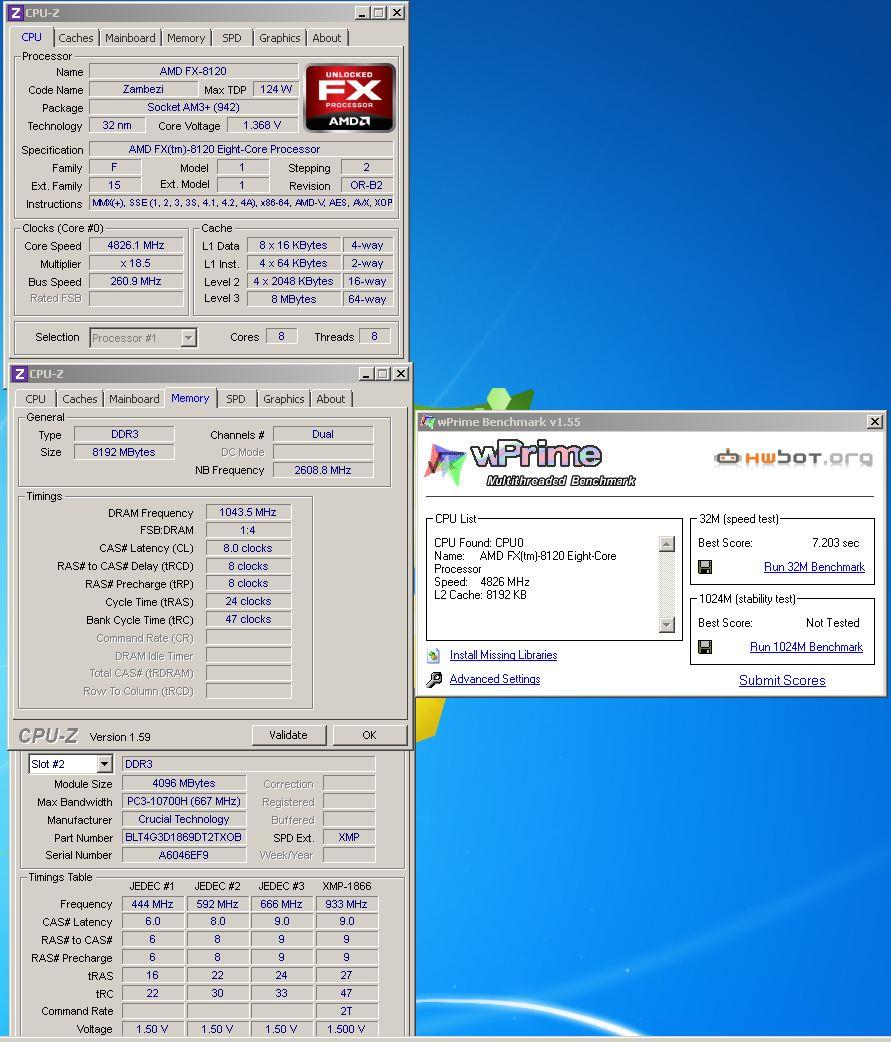Click the Advanced Settings wrench icon
The height and width of the screenshot is (1042, 891).
434,679
